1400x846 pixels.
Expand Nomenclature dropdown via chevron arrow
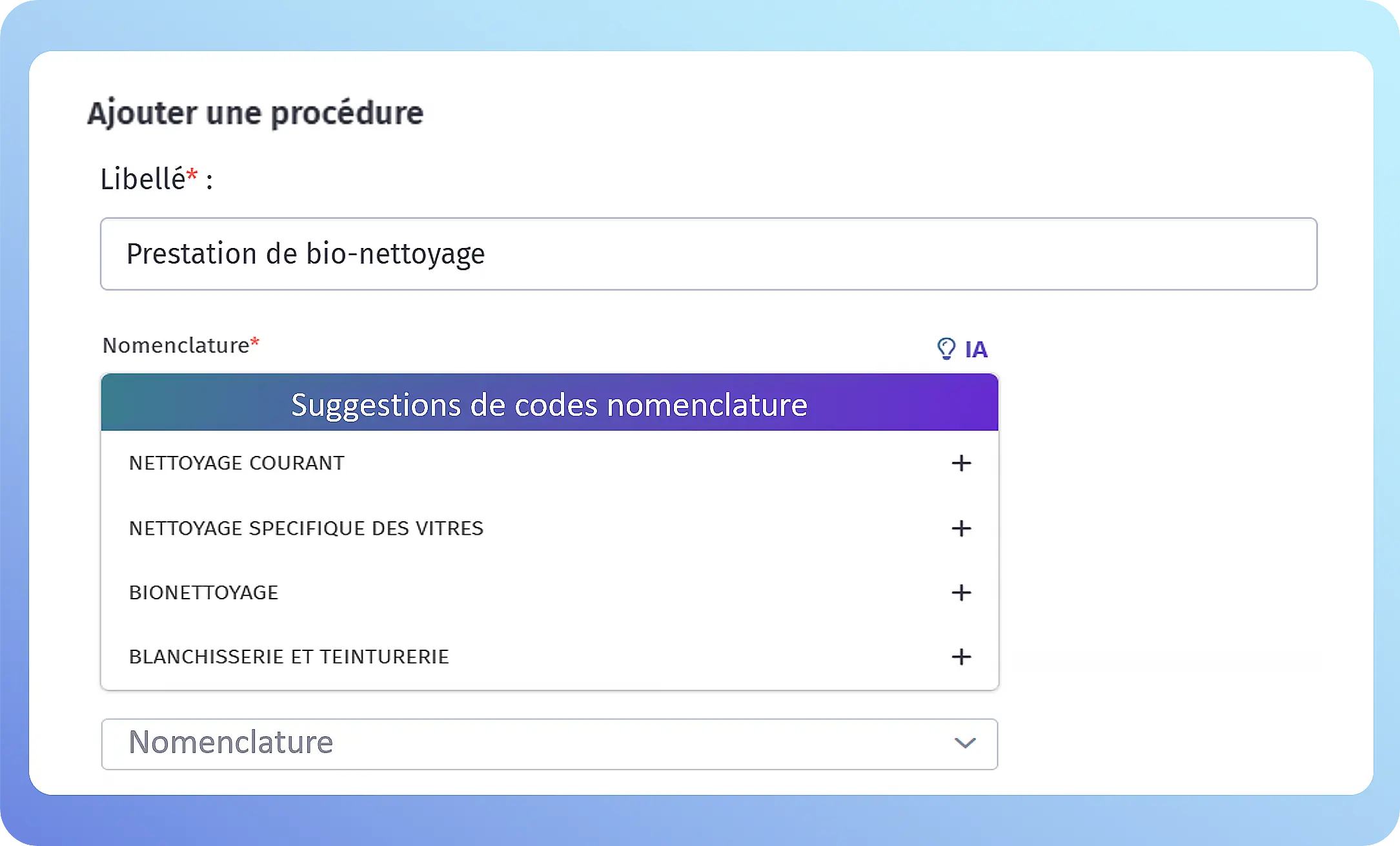click(964, 743)
